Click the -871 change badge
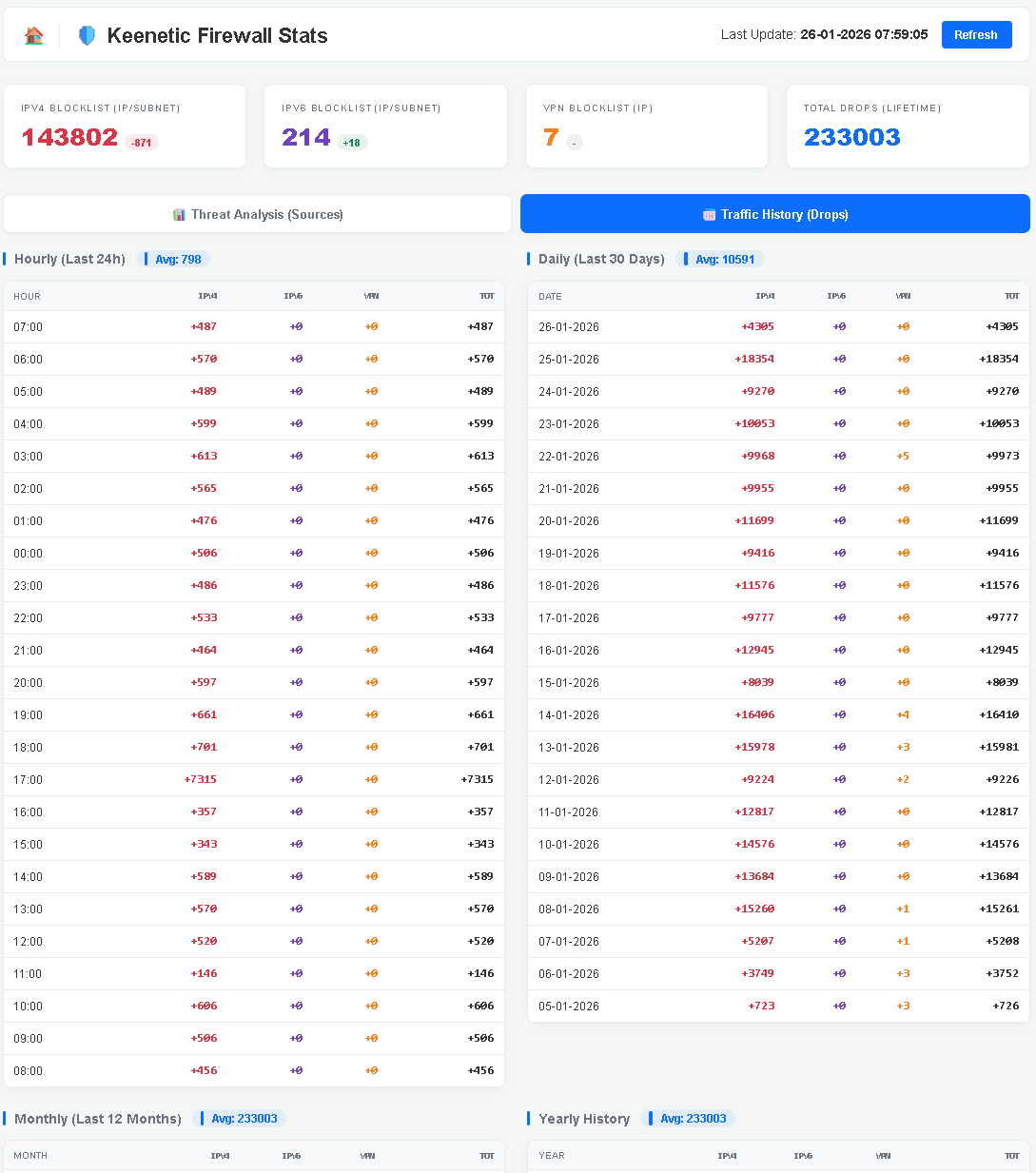The image size is (1036, 1173). (x=142, y=143)
